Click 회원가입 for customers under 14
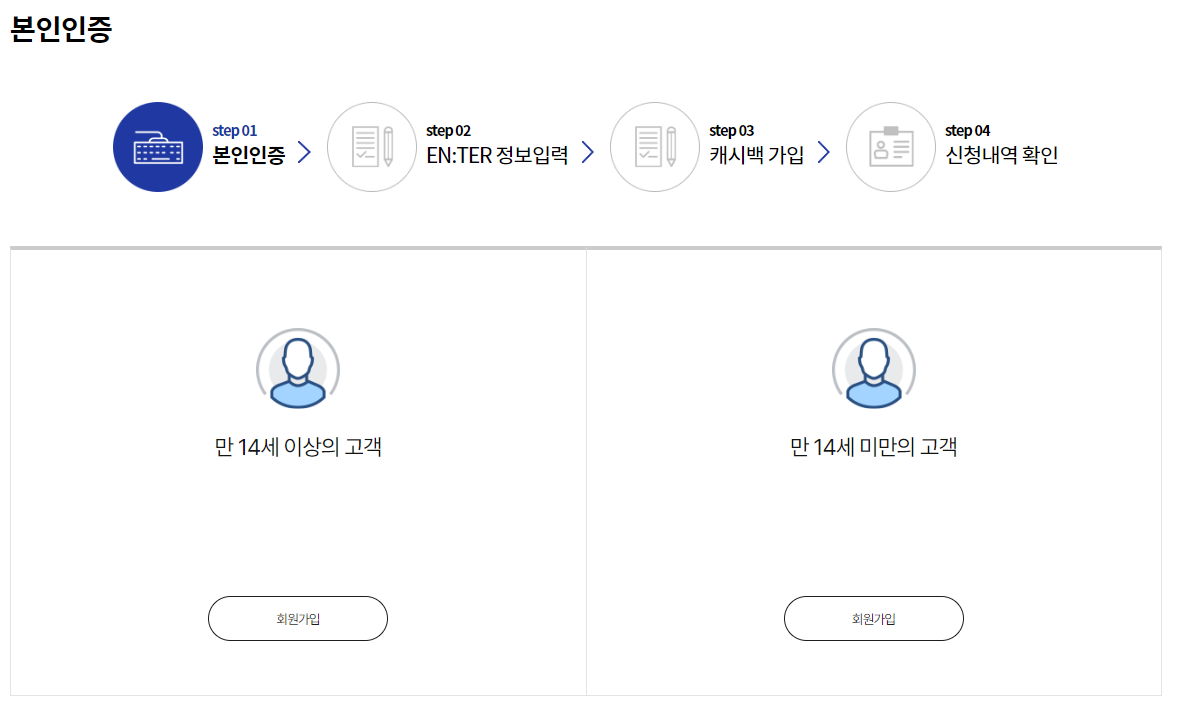Viewport: 1179px width, 703px height. (873, 618)
